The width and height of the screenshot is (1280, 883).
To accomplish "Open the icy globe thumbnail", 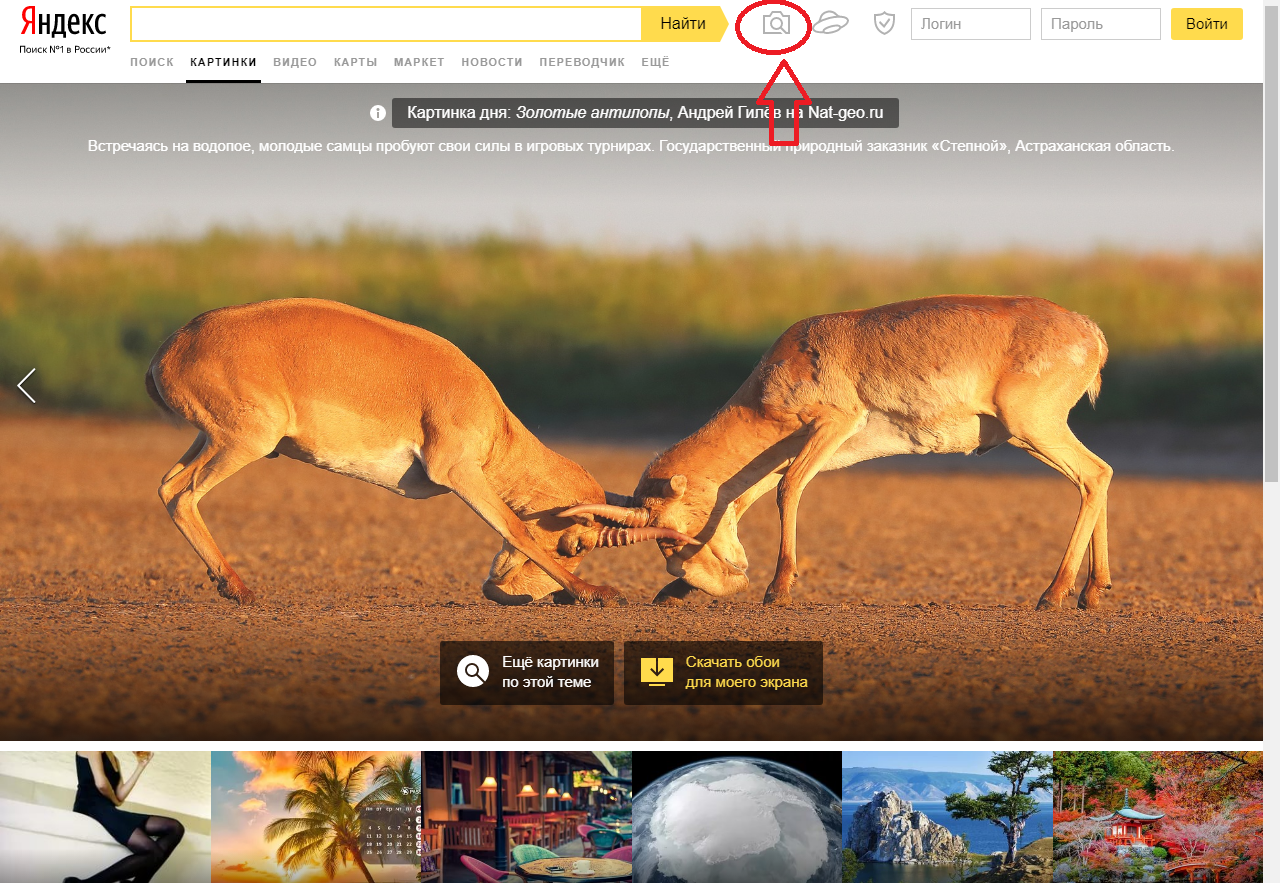I will (x=737, y=817).
